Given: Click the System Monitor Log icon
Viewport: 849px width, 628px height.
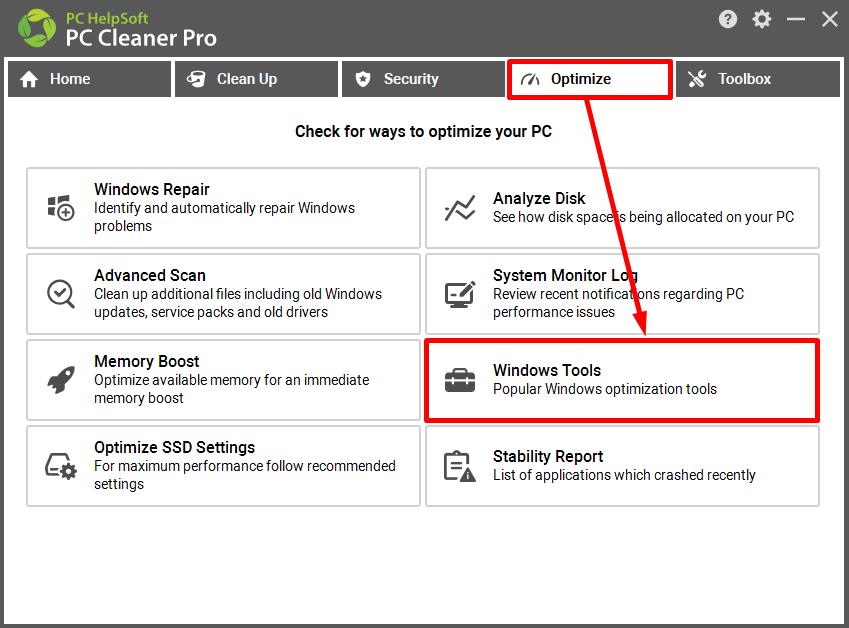Looking at the screenshot, I should point(460,294).
